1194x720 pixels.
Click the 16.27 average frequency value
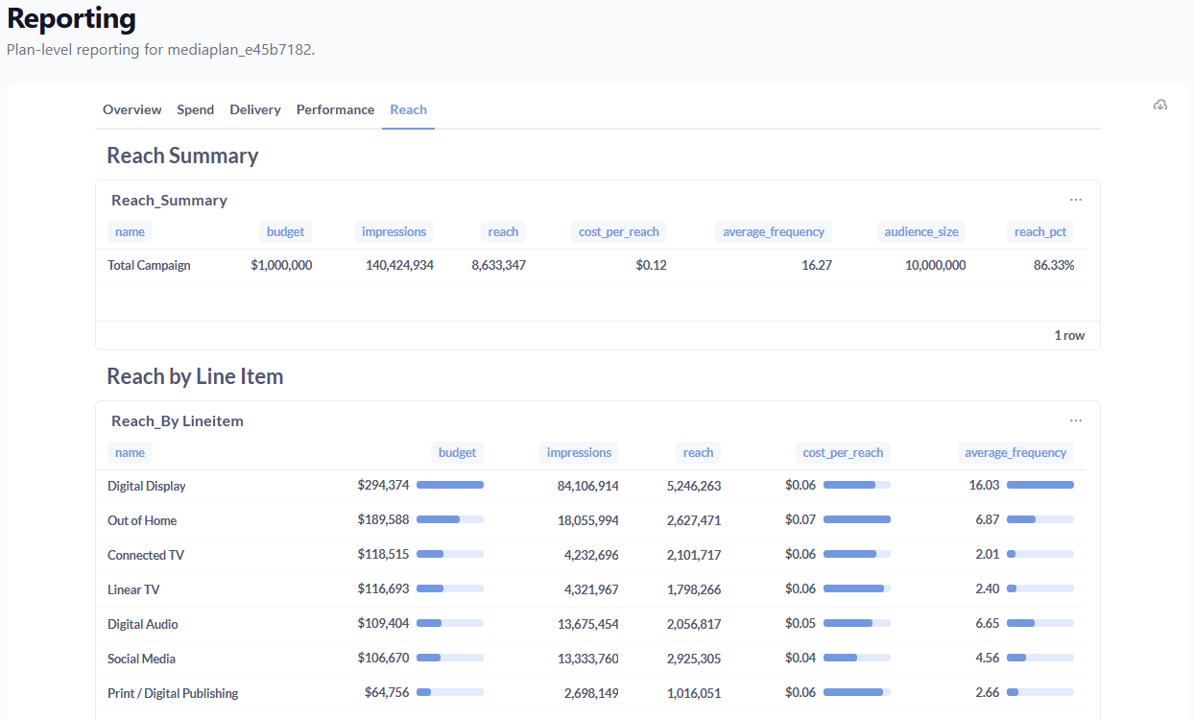[x=816, y=265]
